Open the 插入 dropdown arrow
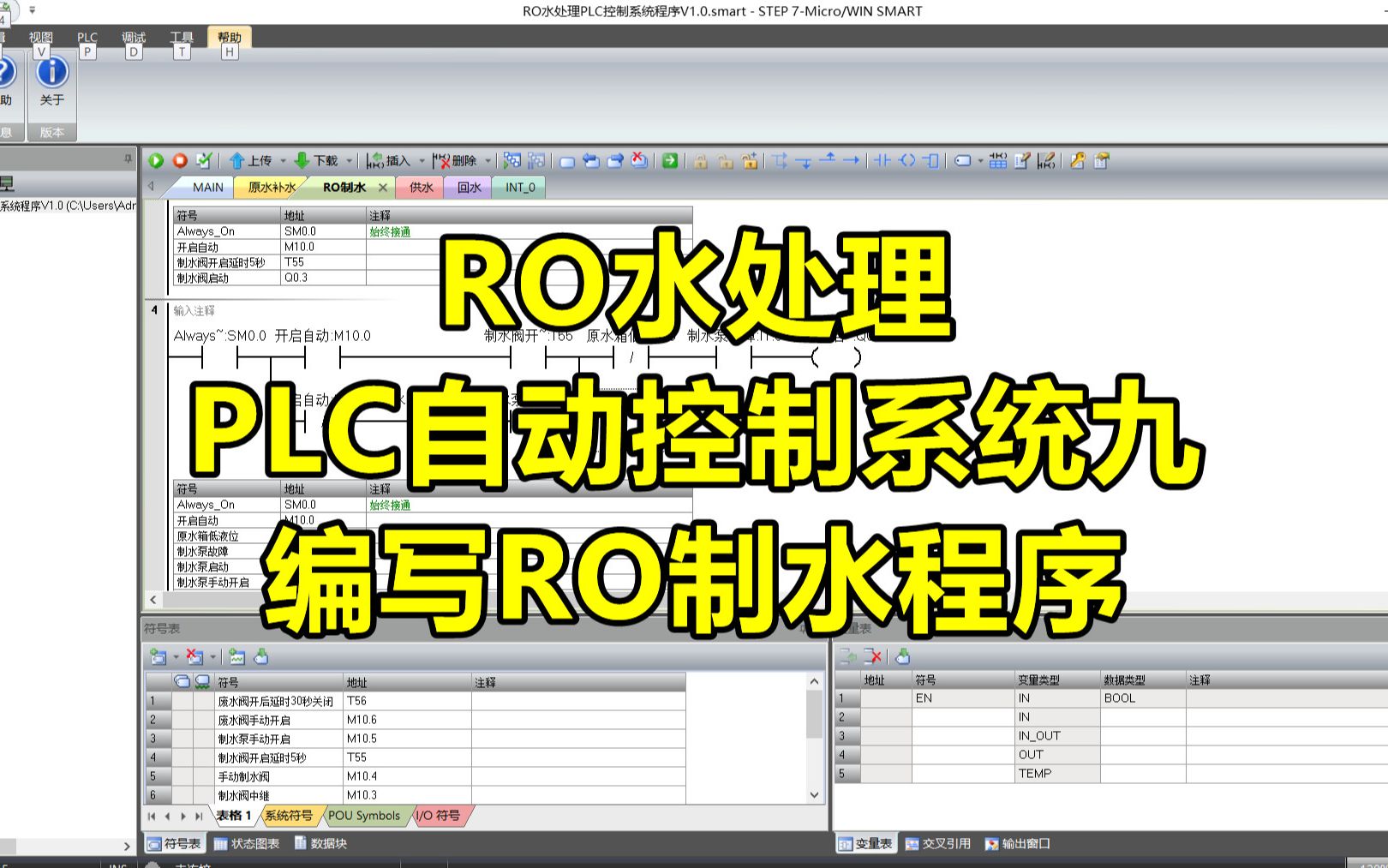 click(422, 160)
